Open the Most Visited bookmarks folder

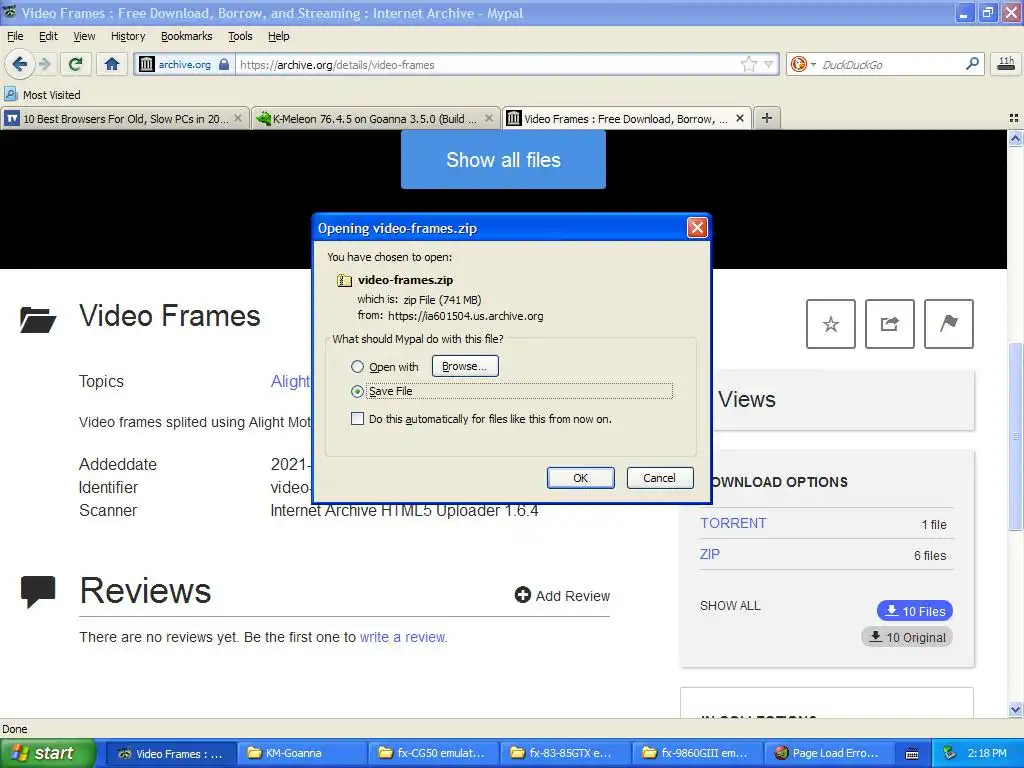[42, 95]
